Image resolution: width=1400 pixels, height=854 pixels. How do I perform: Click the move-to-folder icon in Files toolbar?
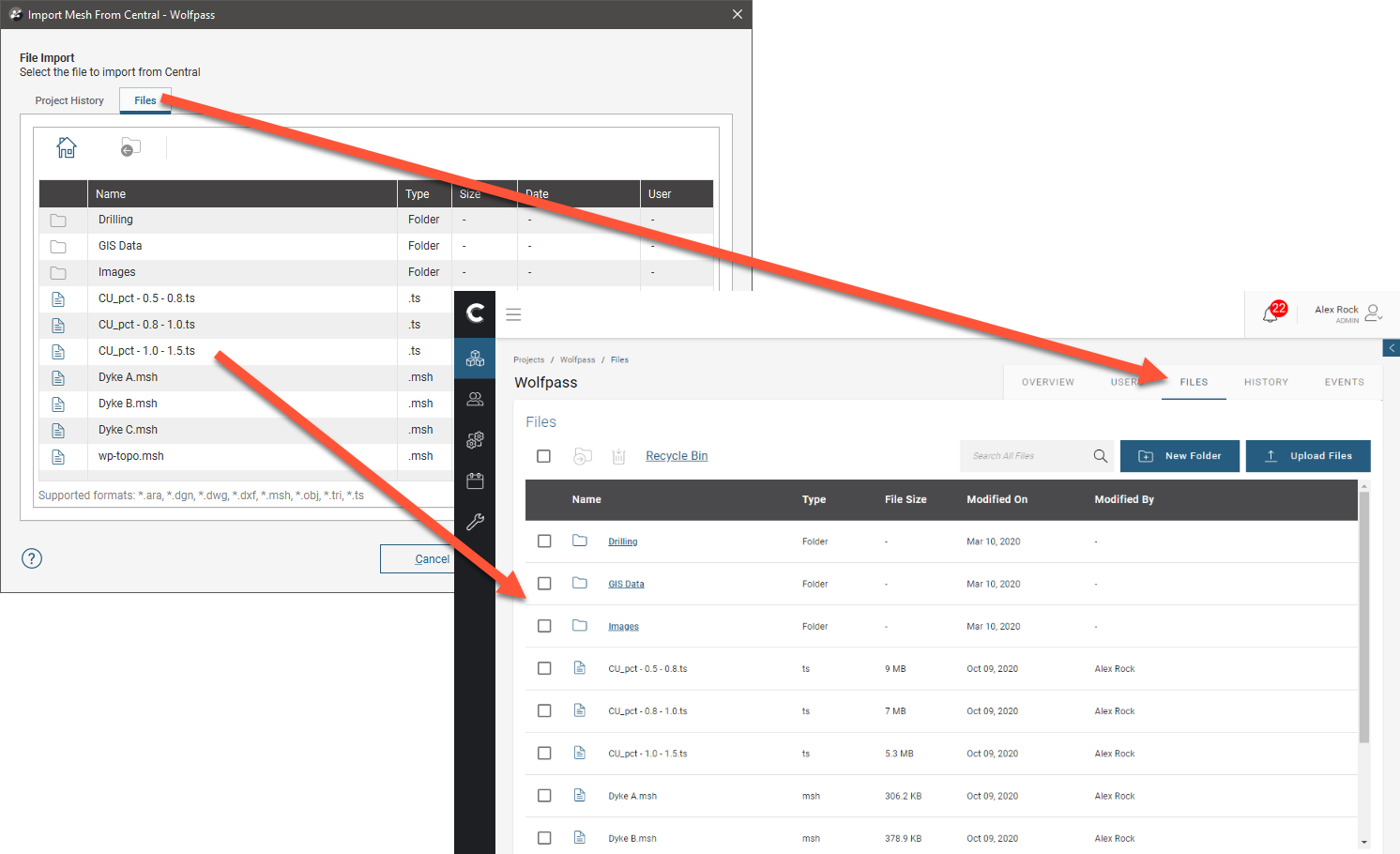(x=583, y=456)
